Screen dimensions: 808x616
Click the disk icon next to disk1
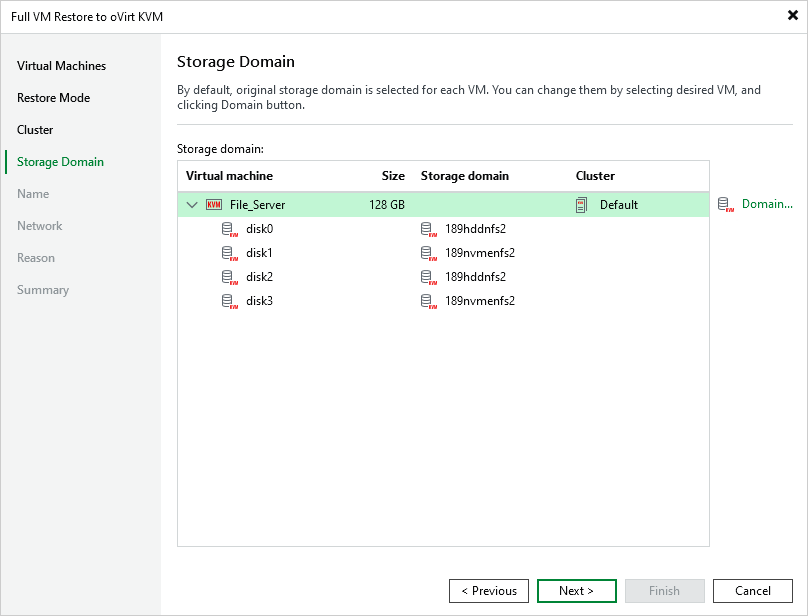coord(230,253)
